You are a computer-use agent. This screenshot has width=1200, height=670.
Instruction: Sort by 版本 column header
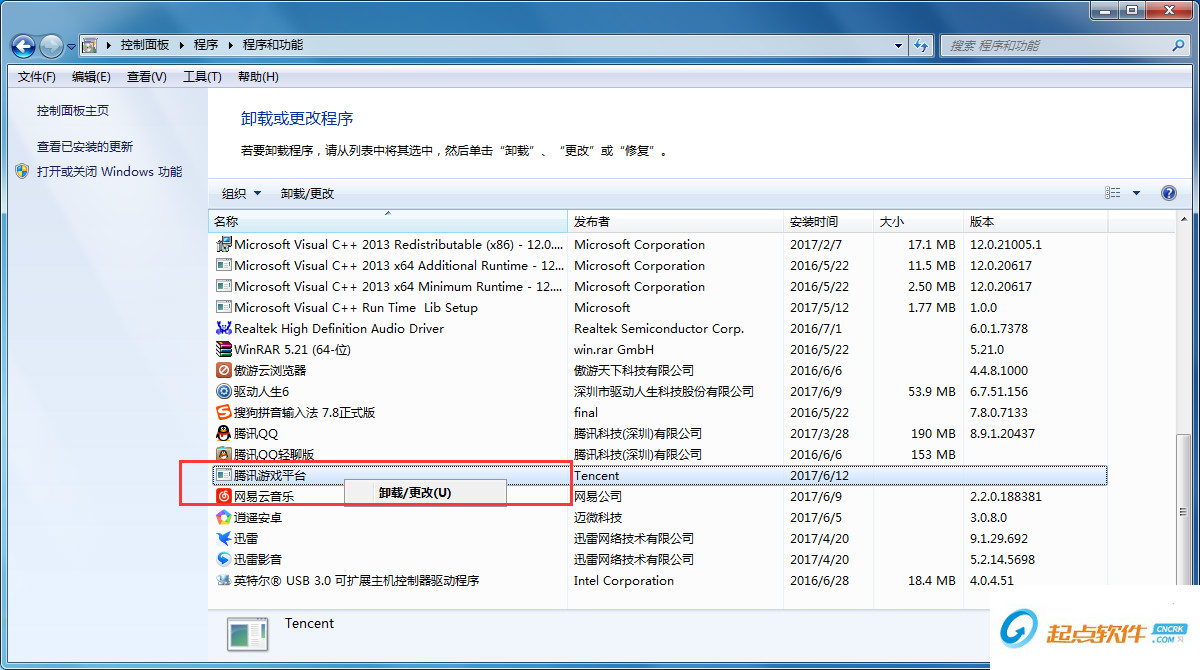1036,222
